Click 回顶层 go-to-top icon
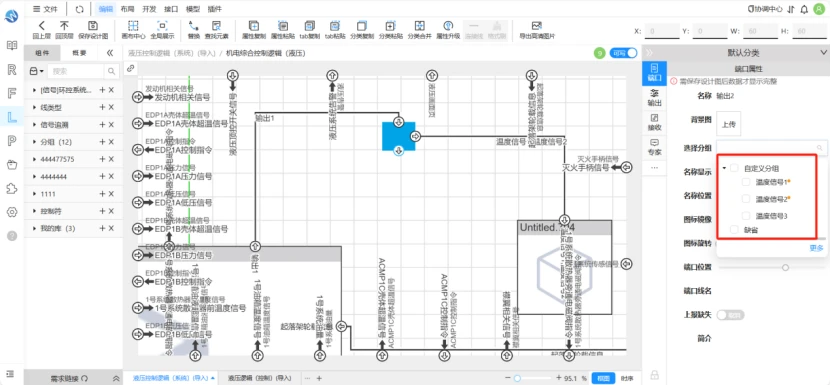Image resolution: width=831 pixels, height=385 pixels. (x=64, y=25)
